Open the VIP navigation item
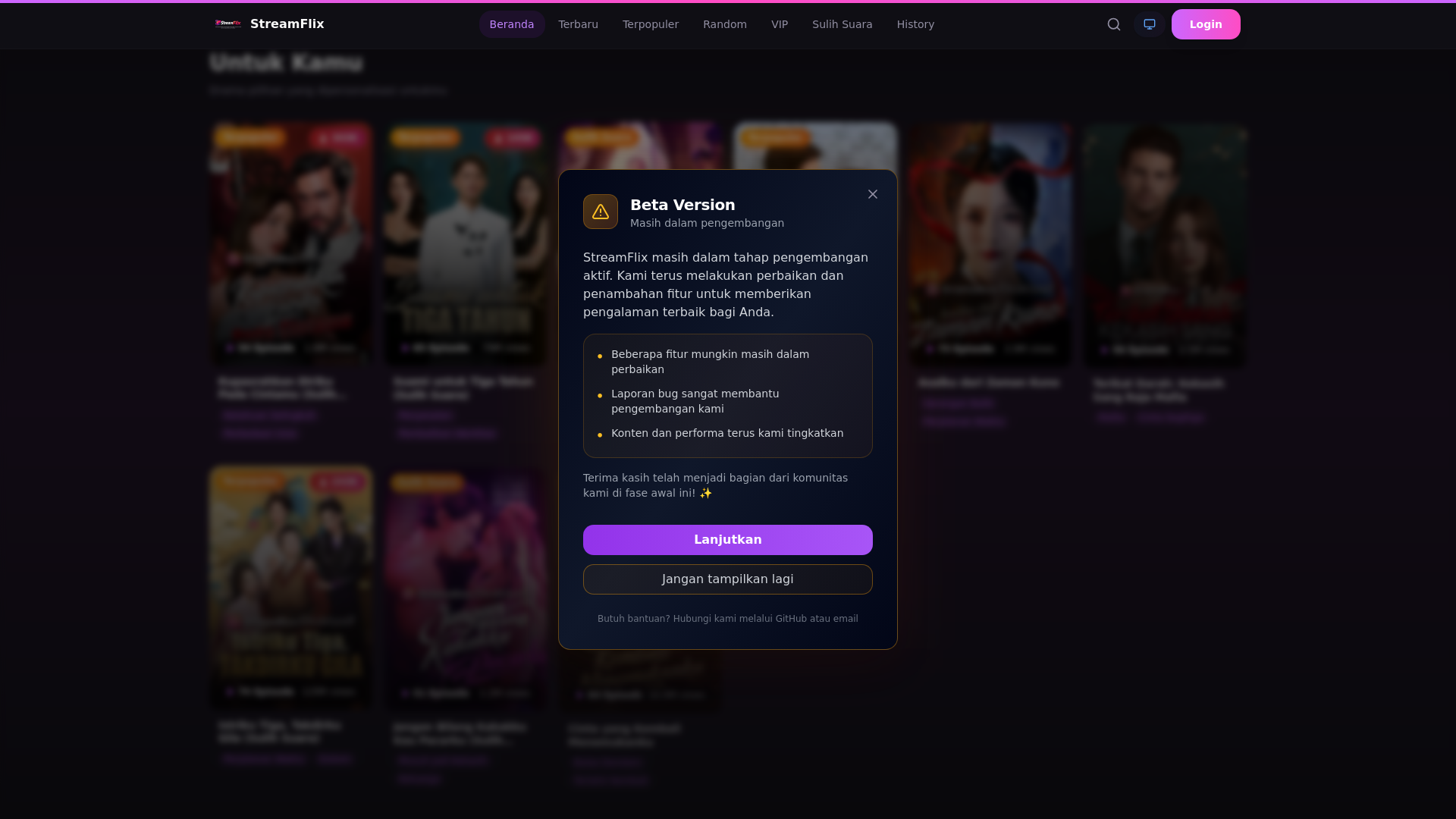 [780, 24]
